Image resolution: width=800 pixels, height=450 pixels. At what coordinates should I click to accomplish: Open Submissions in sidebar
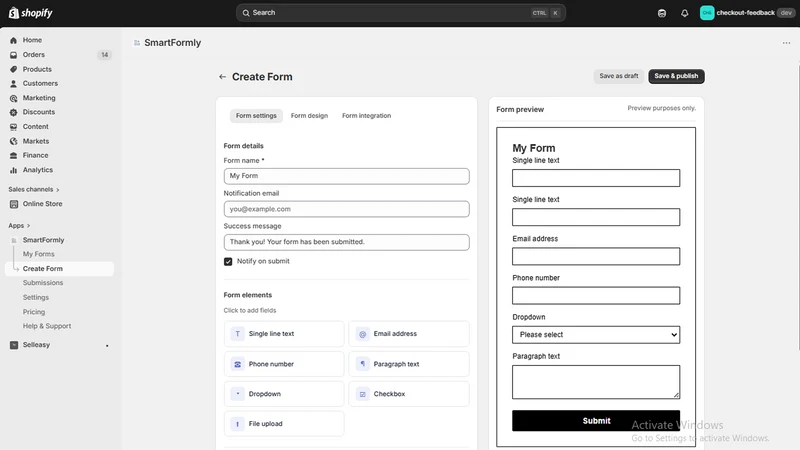43,283
